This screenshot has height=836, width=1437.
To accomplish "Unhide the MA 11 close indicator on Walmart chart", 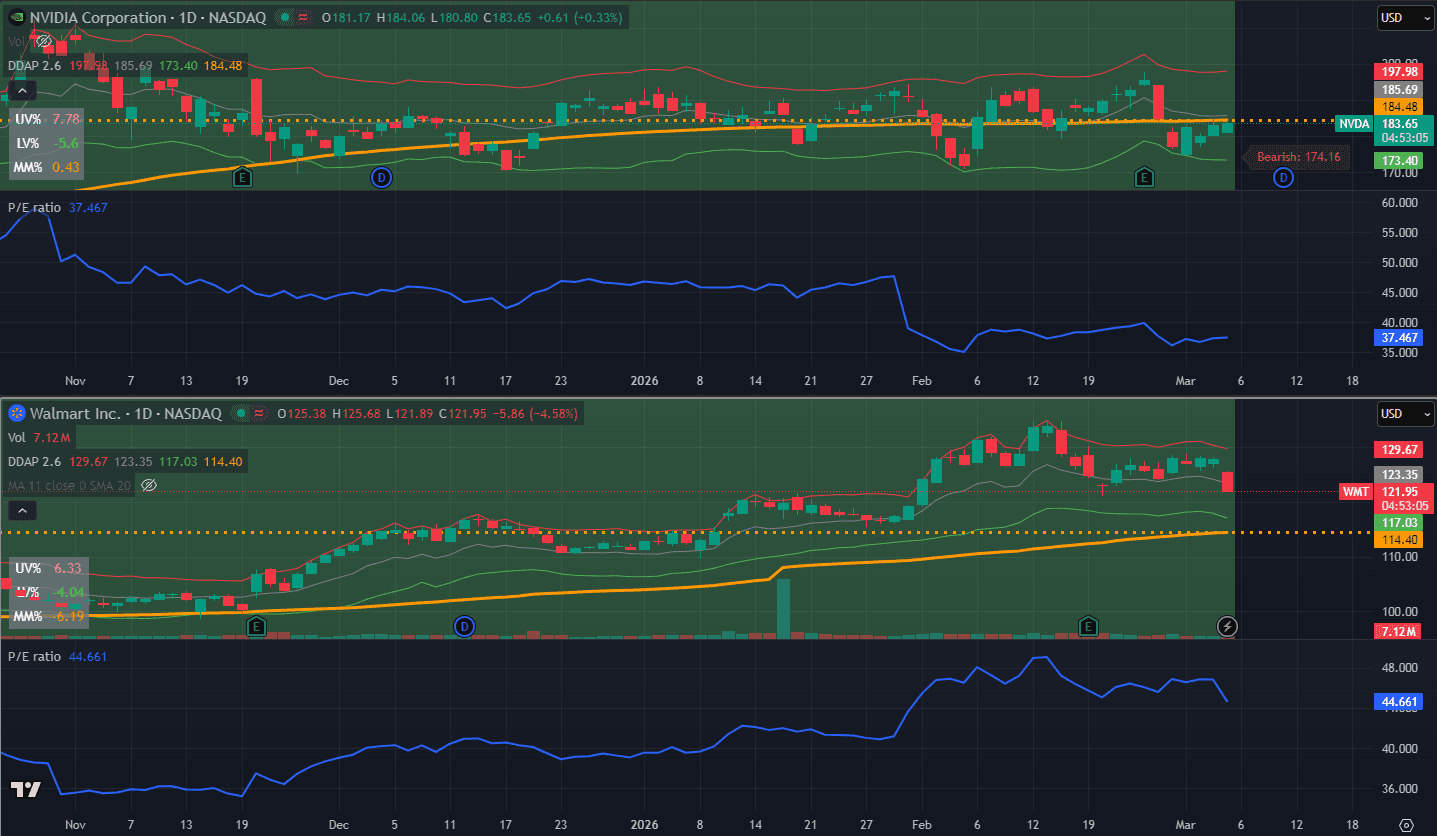I will click(x=149, y=485).
